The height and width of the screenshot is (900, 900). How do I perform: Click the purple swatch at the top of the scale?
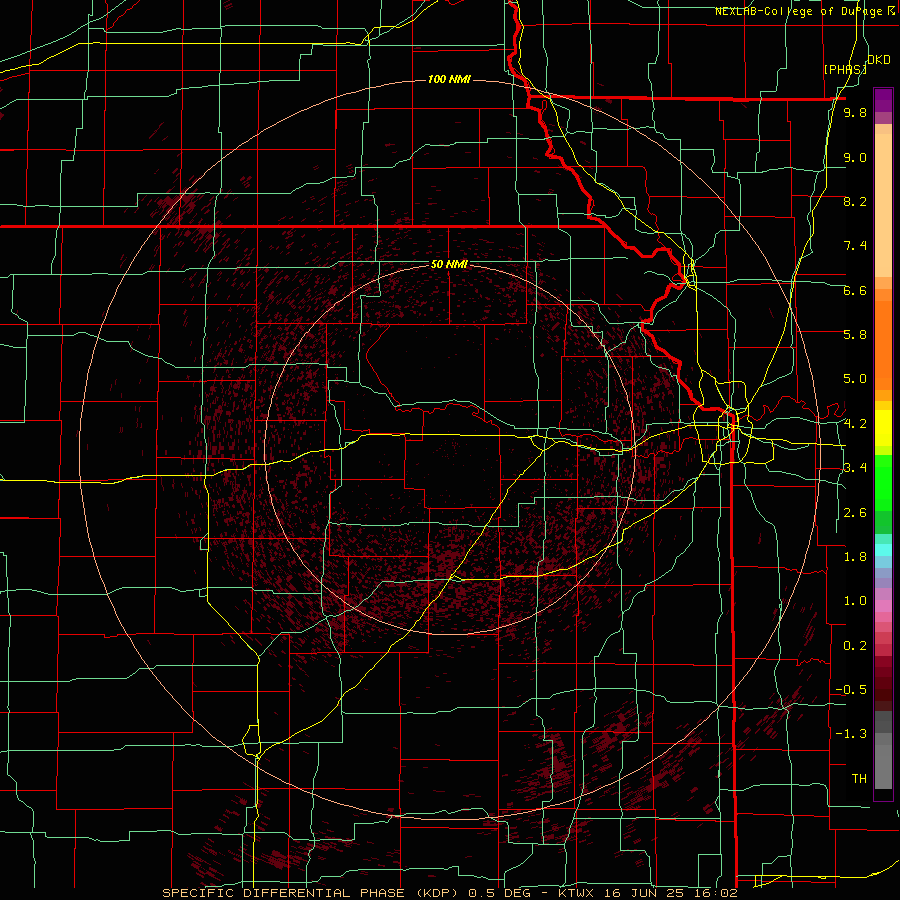click(x=883, y=100)
